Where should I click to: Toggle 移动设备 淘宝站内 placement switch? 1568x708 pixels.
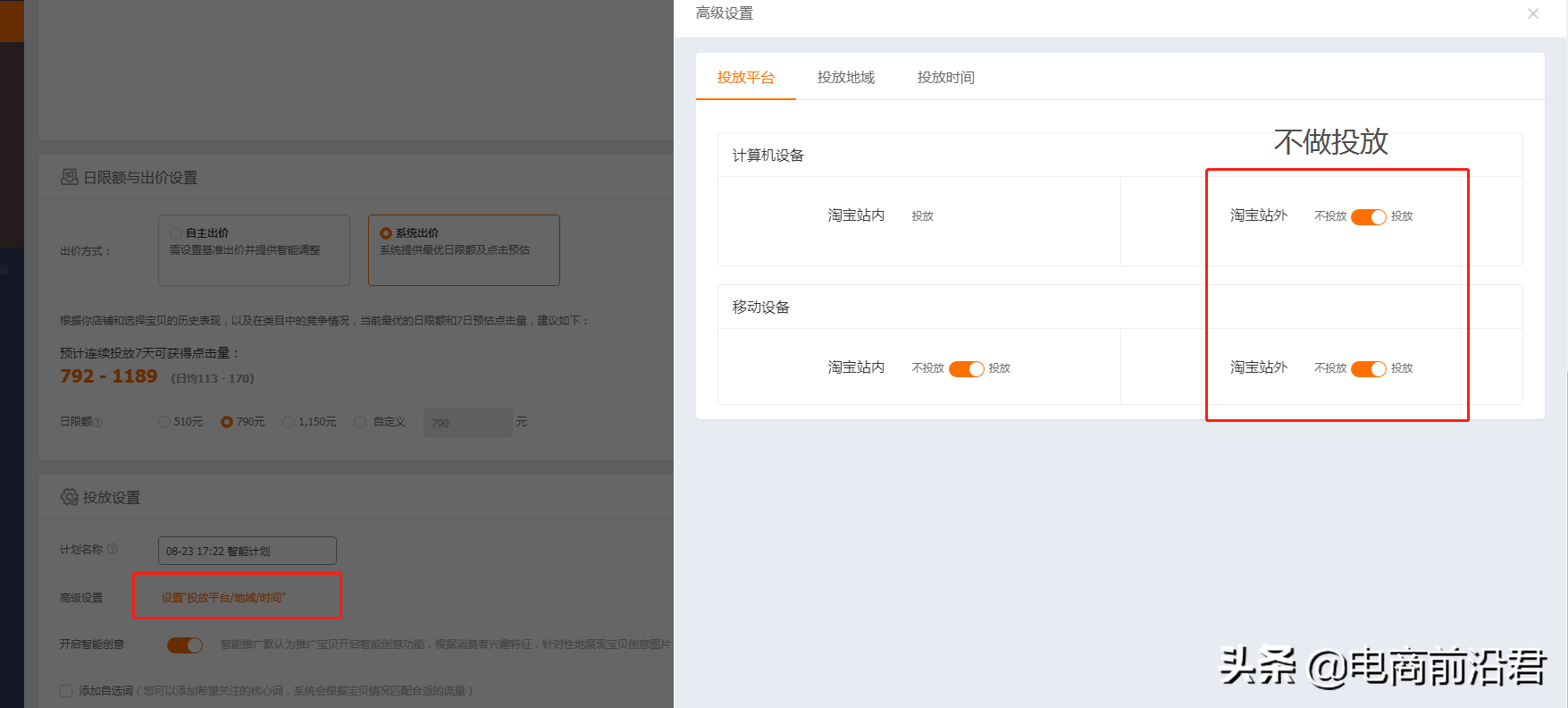coord(966,368)
